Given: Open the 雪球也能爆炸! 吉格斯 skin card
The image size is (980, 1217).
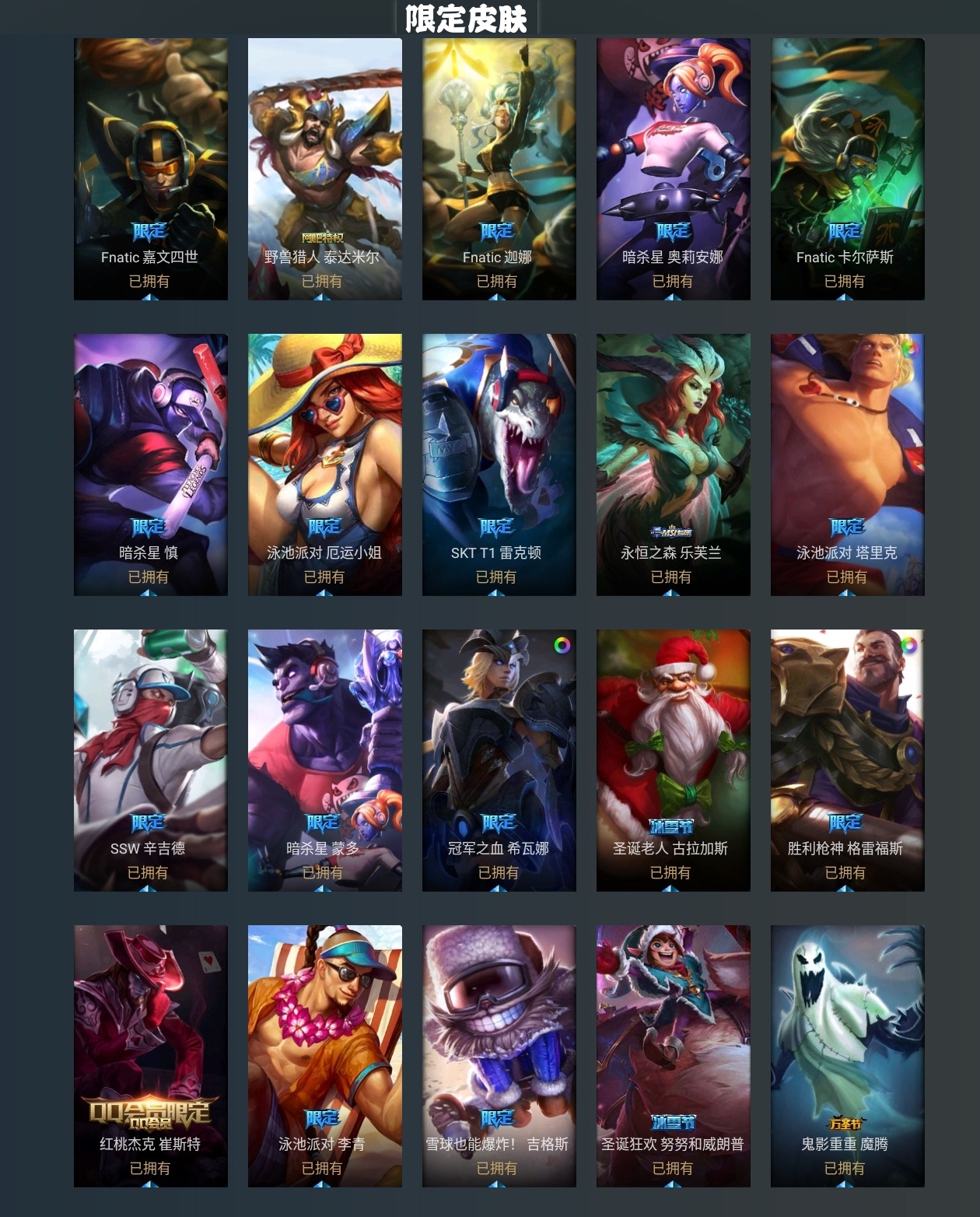Looking at the screenshot, I should [499, 1056].
